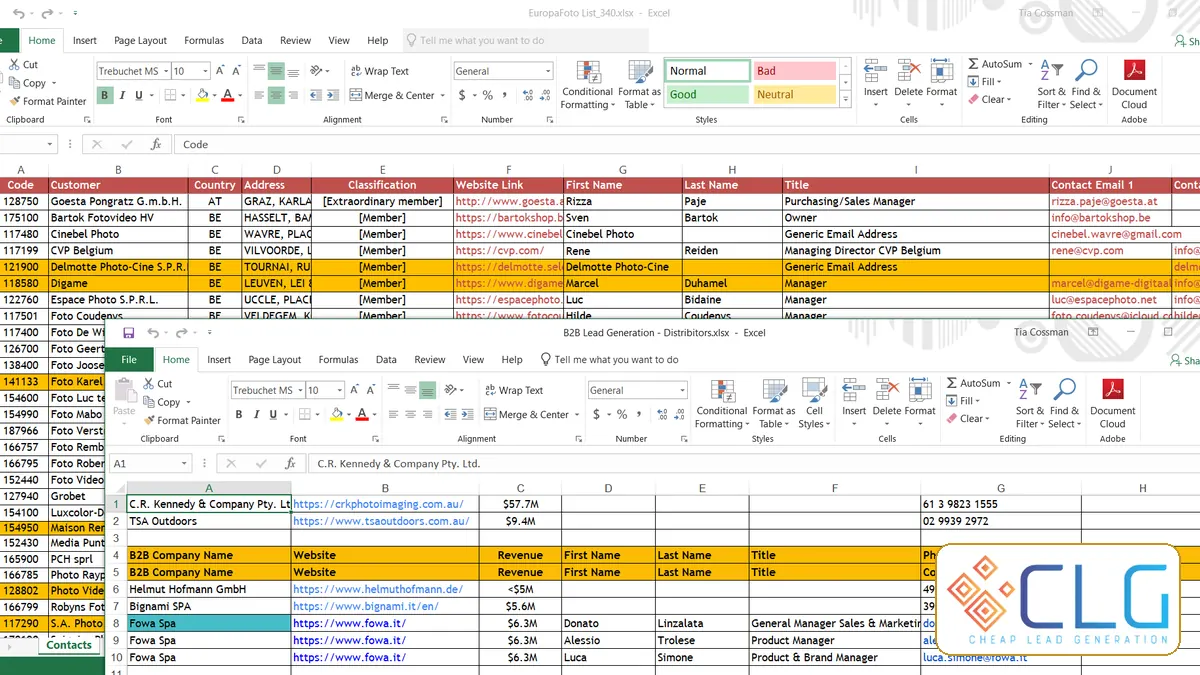The image size is (1200, 675).
Task: Open the File tab in B2B window
Action: tap(129, 359)
